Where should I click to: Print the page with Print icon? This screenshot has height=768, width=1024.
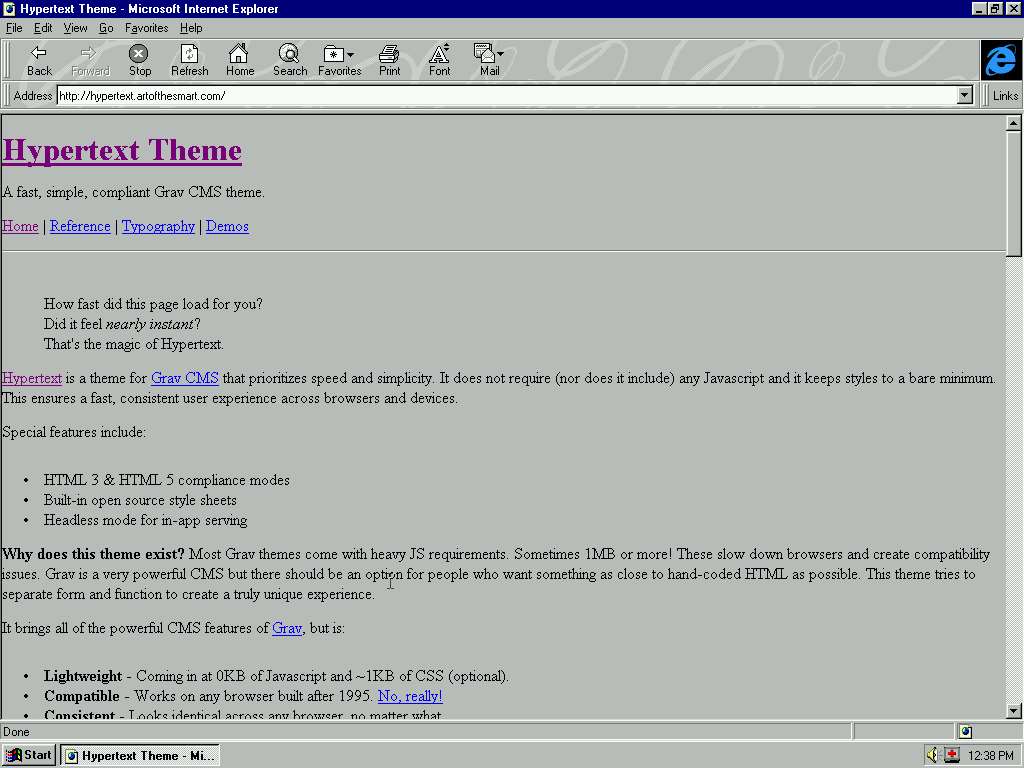pyautogui.click(x=389, y=60)
